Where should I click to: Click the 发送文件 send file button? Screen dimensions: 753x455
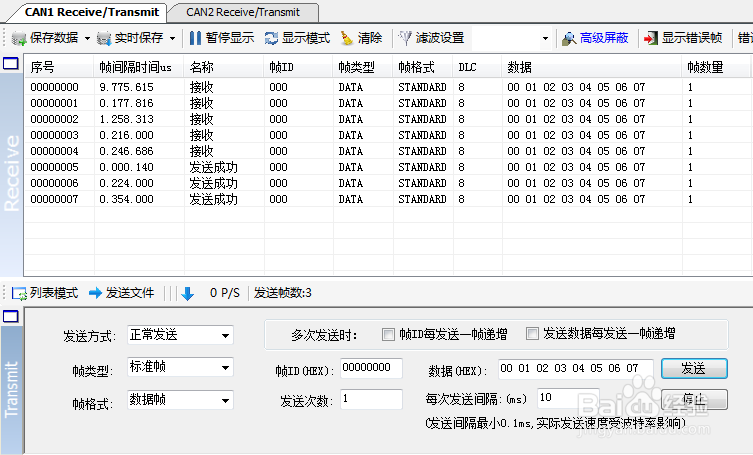click(121, 293)
